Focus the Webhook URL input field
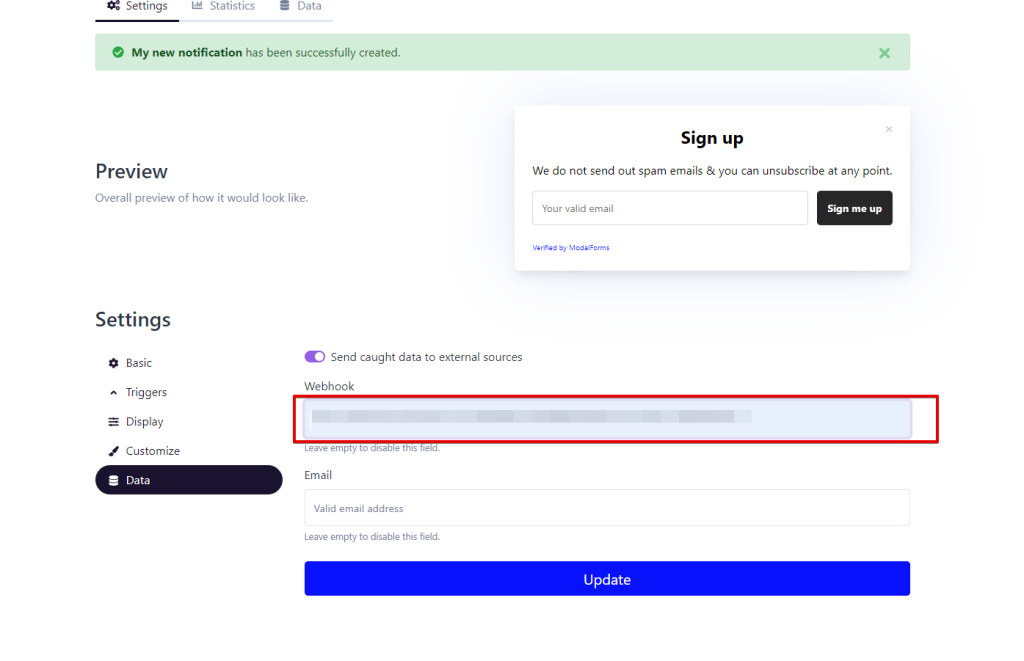This screenshot has width=1024, height=661. (x=607, y=418)
